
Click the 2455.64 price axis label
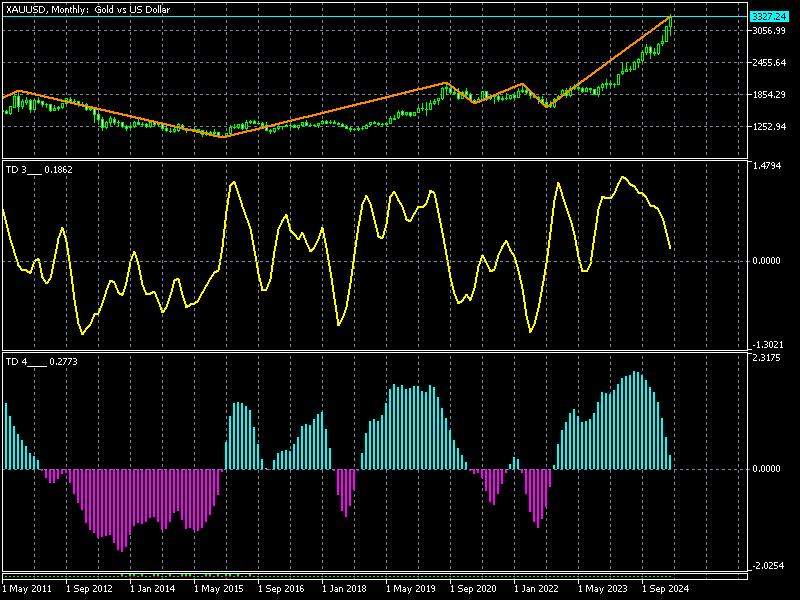point(769,63)
